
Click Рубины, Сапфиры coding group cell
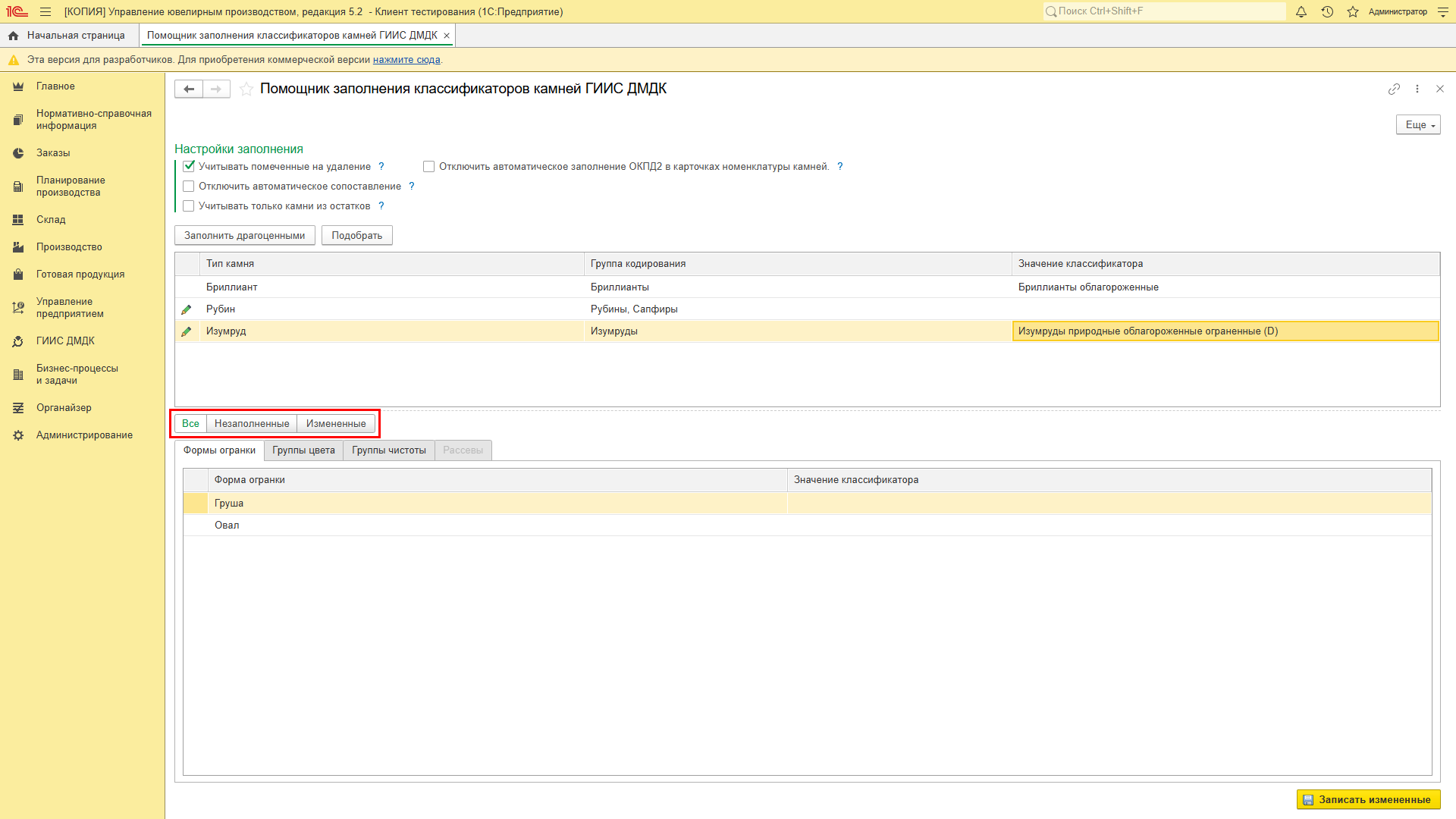coord(798,309)
